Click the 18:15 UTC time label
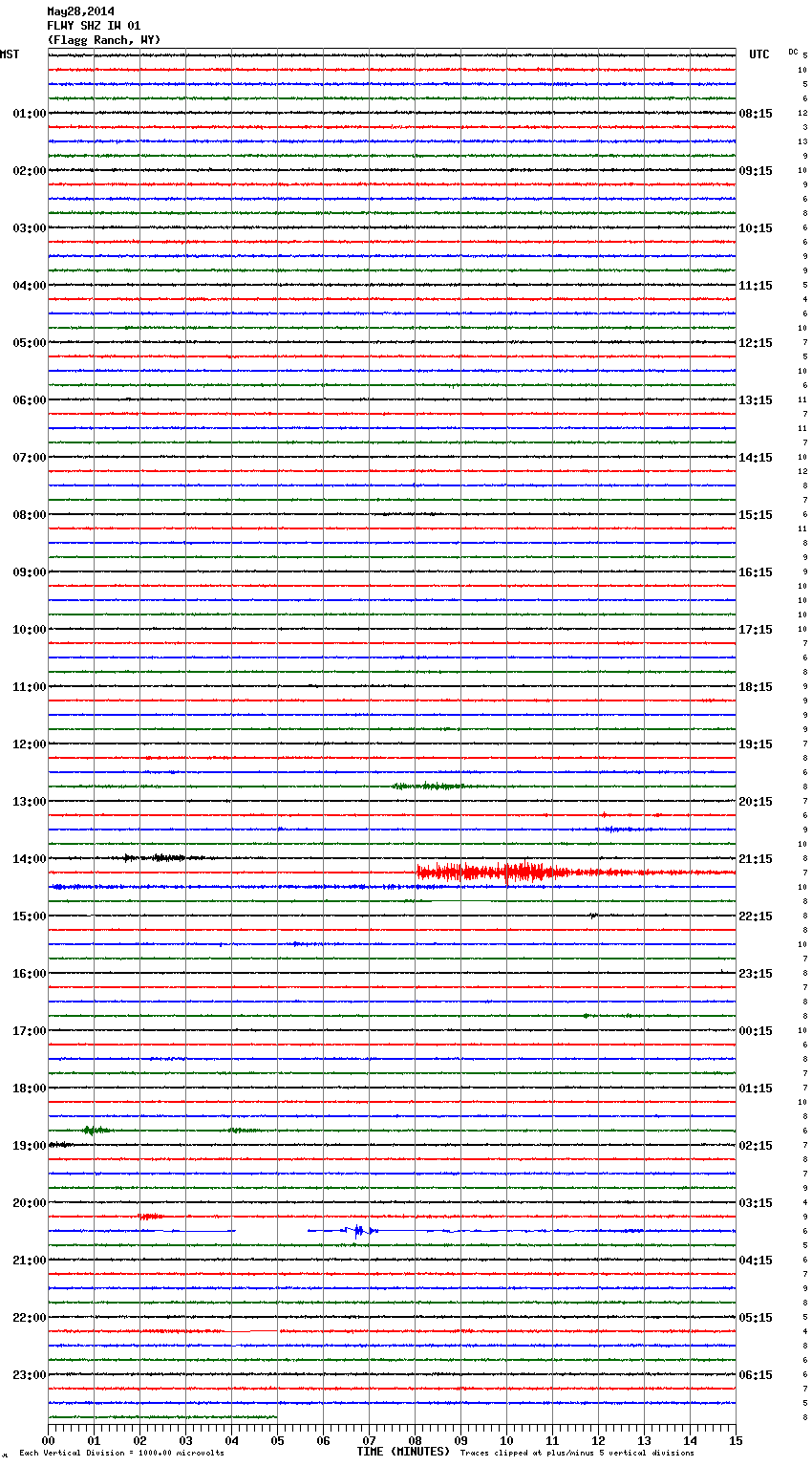 756,687
